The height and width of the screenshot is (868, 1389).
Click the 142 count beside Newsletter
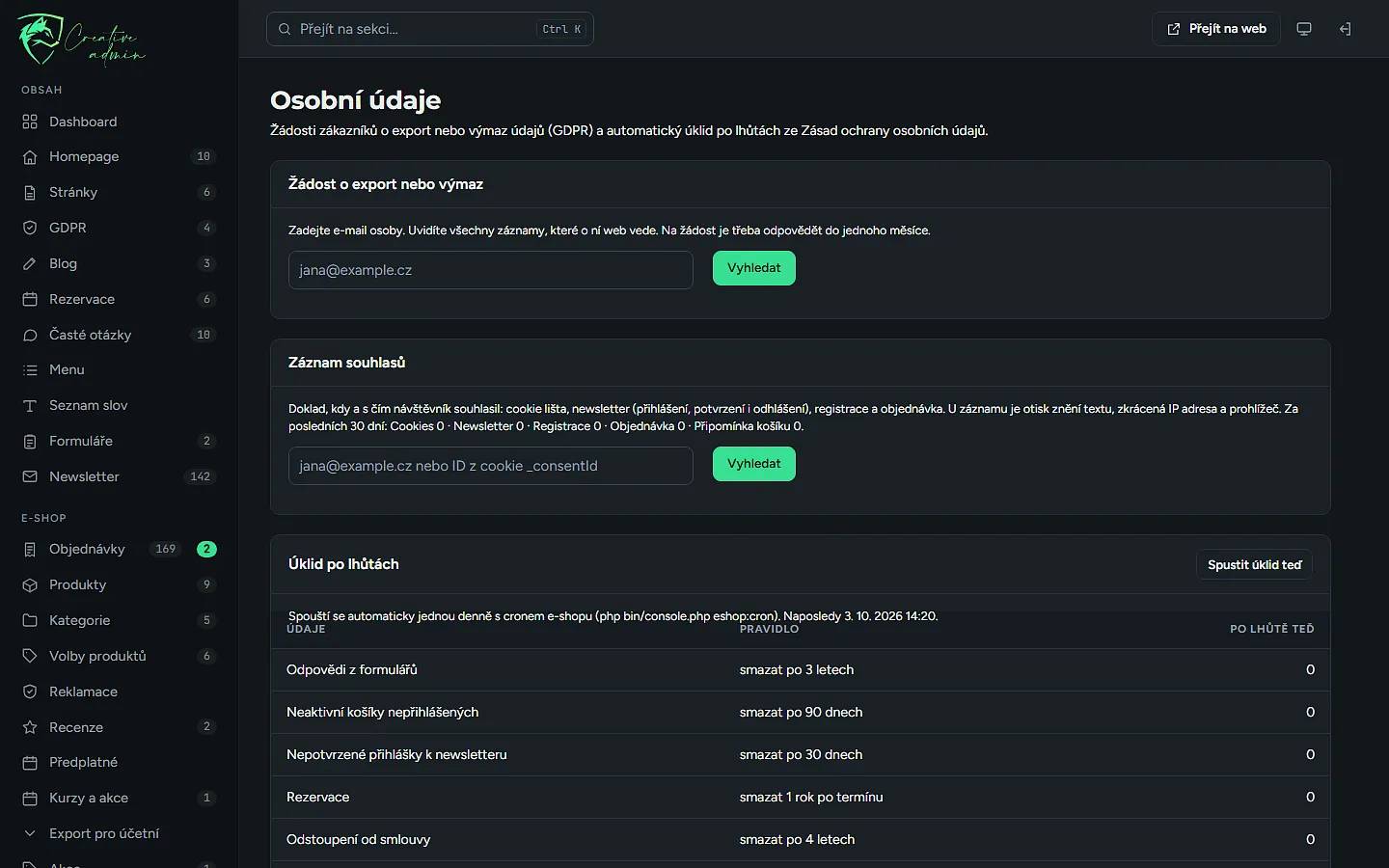201,476
